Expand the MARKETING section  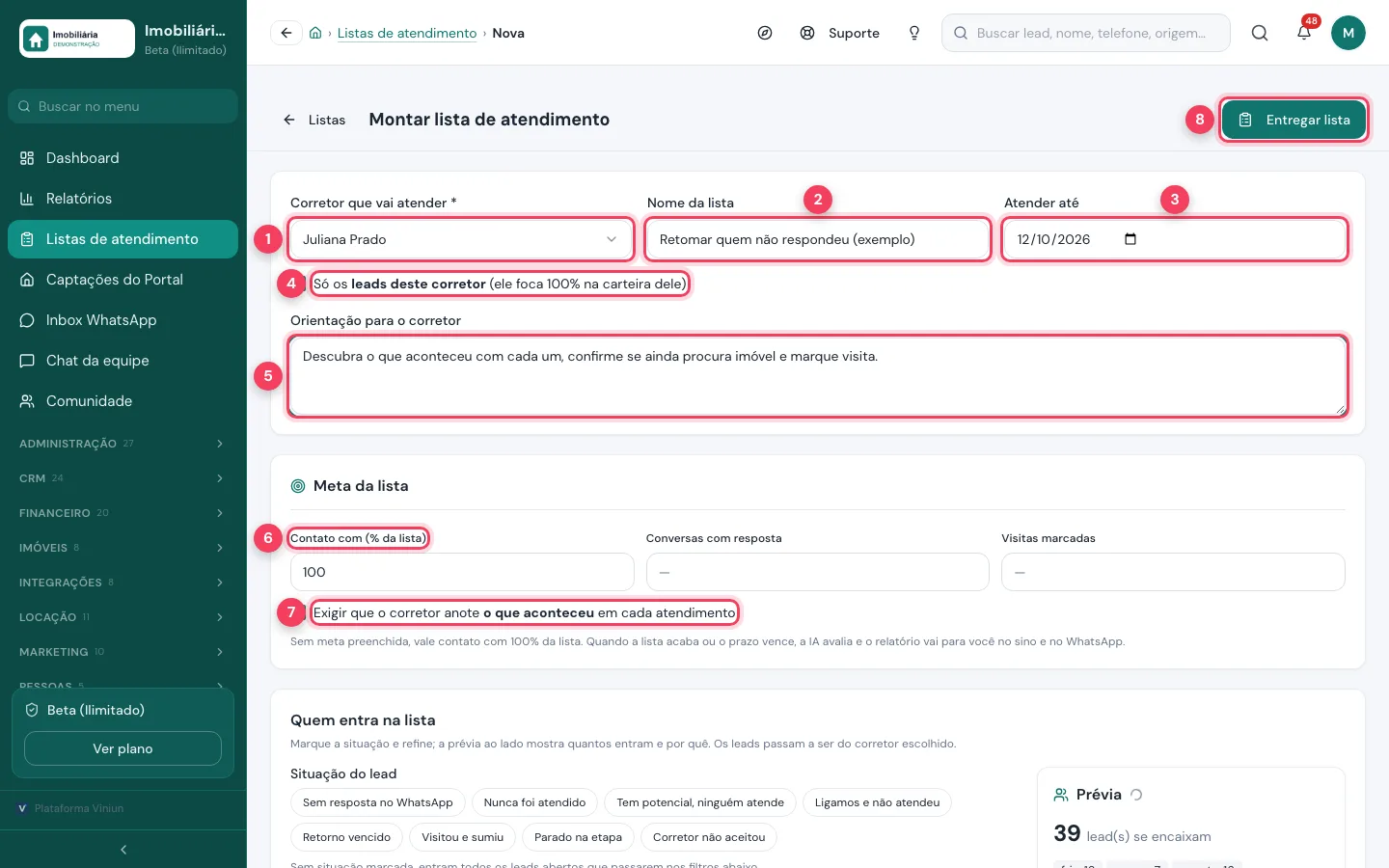[123, 652]
